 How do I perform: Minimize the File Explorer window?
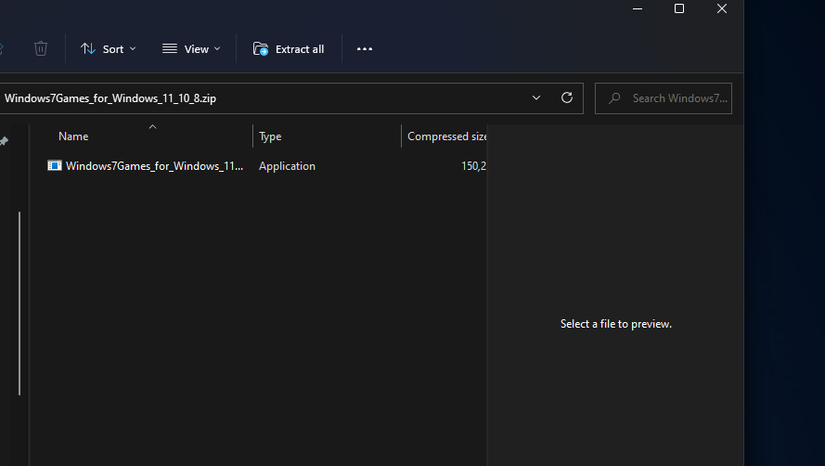637,9
